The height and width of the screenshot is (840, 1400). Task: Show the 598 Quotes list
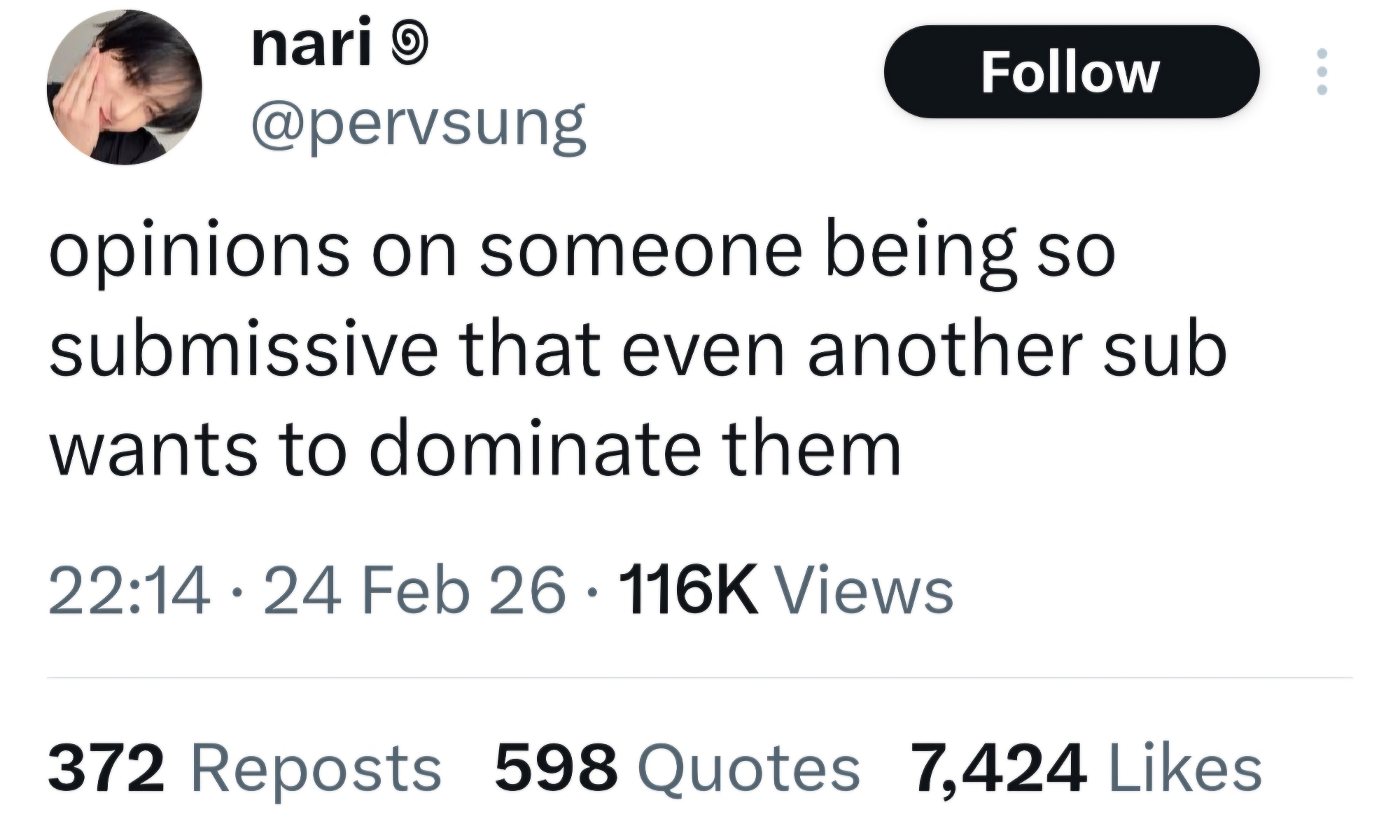pos(676,769)
